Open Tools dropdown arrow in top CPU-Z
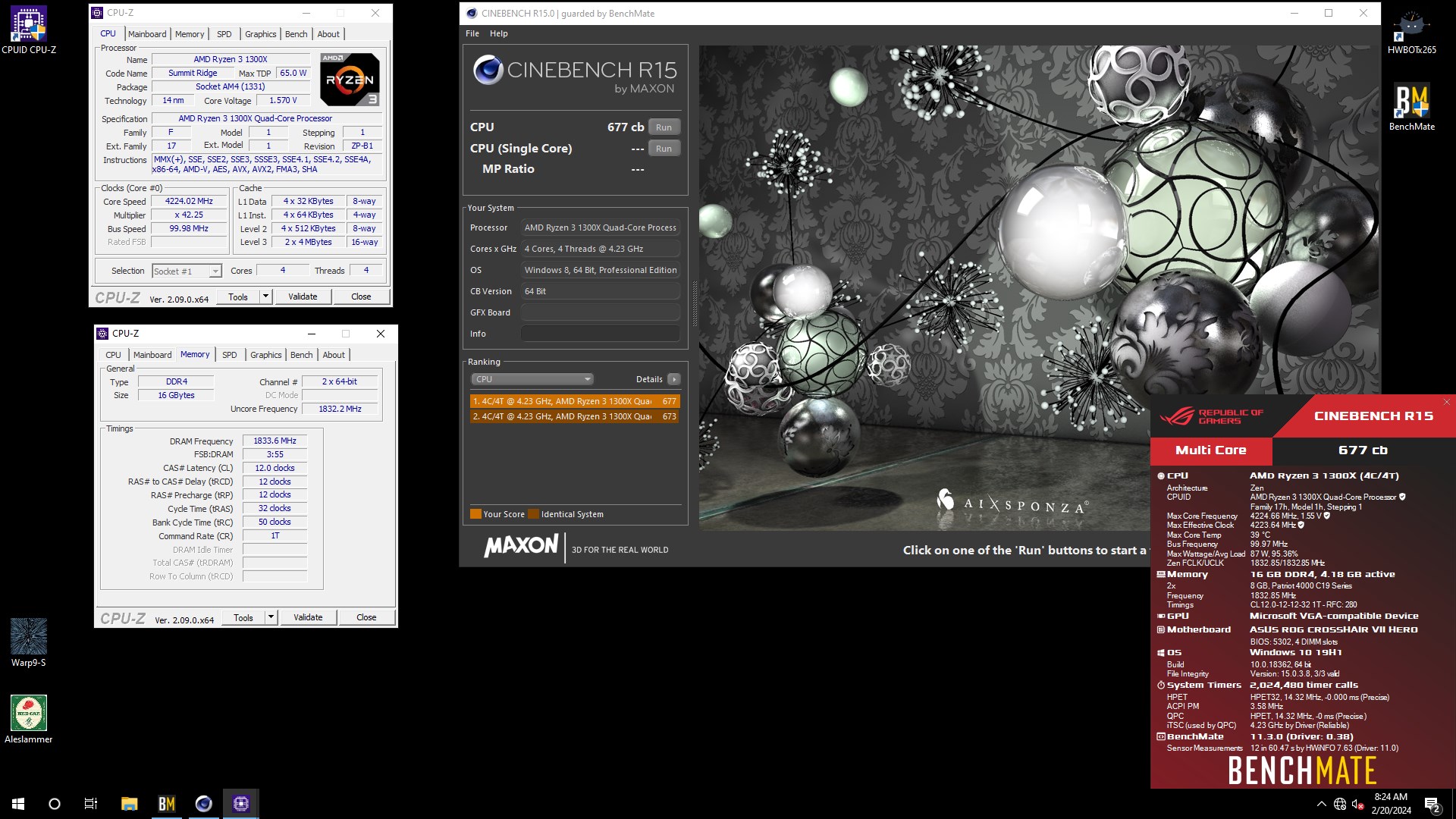The width and height of the screenshot is (1456, 819). [x=265, y=297]
